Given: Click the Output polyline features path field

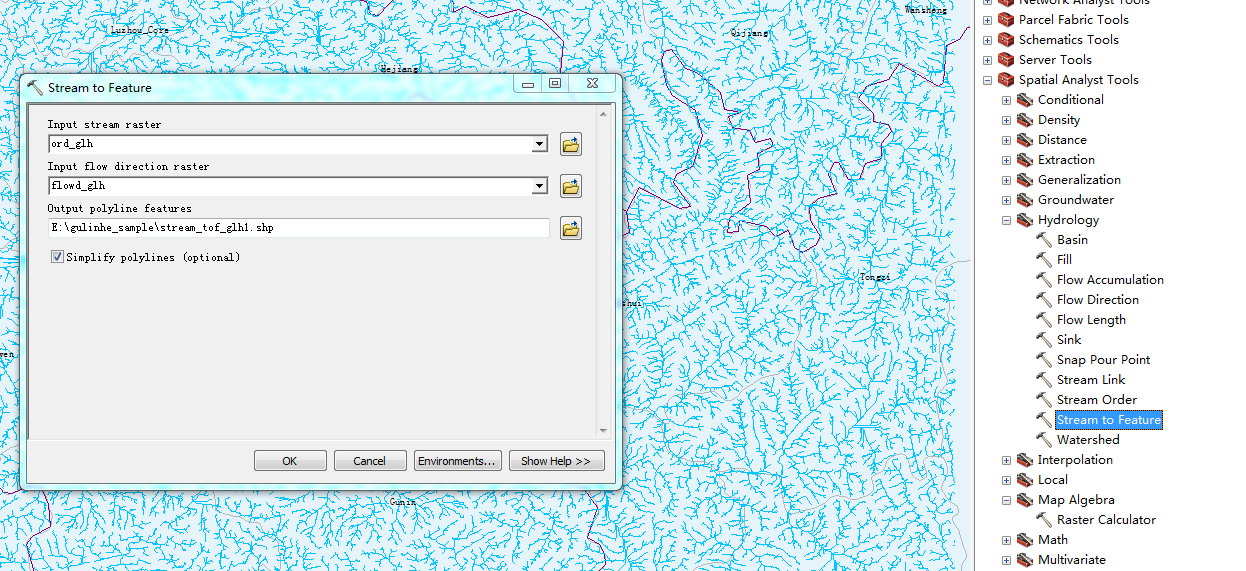Looking at the screenshot, I should pyautogui.click(x=299, y=228).
